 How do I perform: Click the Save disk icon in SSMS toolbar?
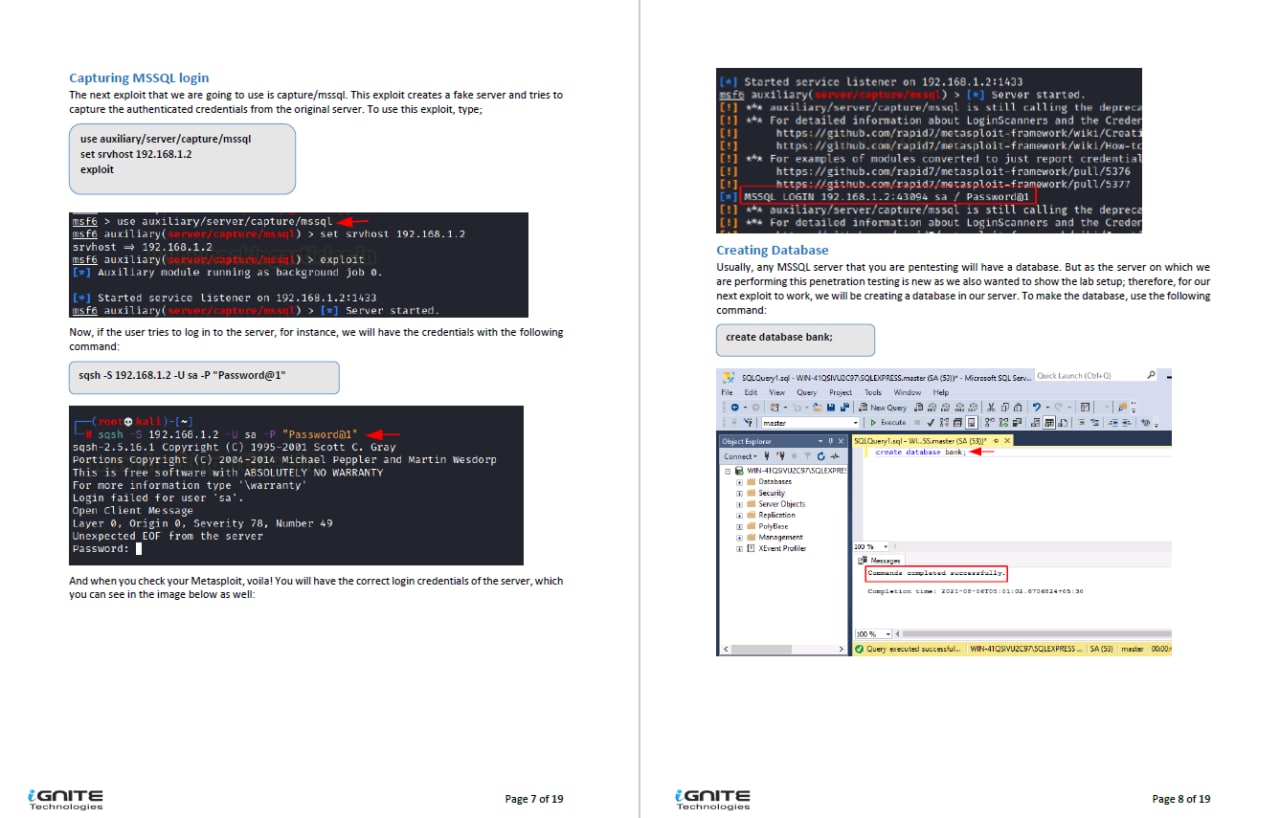(831, 408)
